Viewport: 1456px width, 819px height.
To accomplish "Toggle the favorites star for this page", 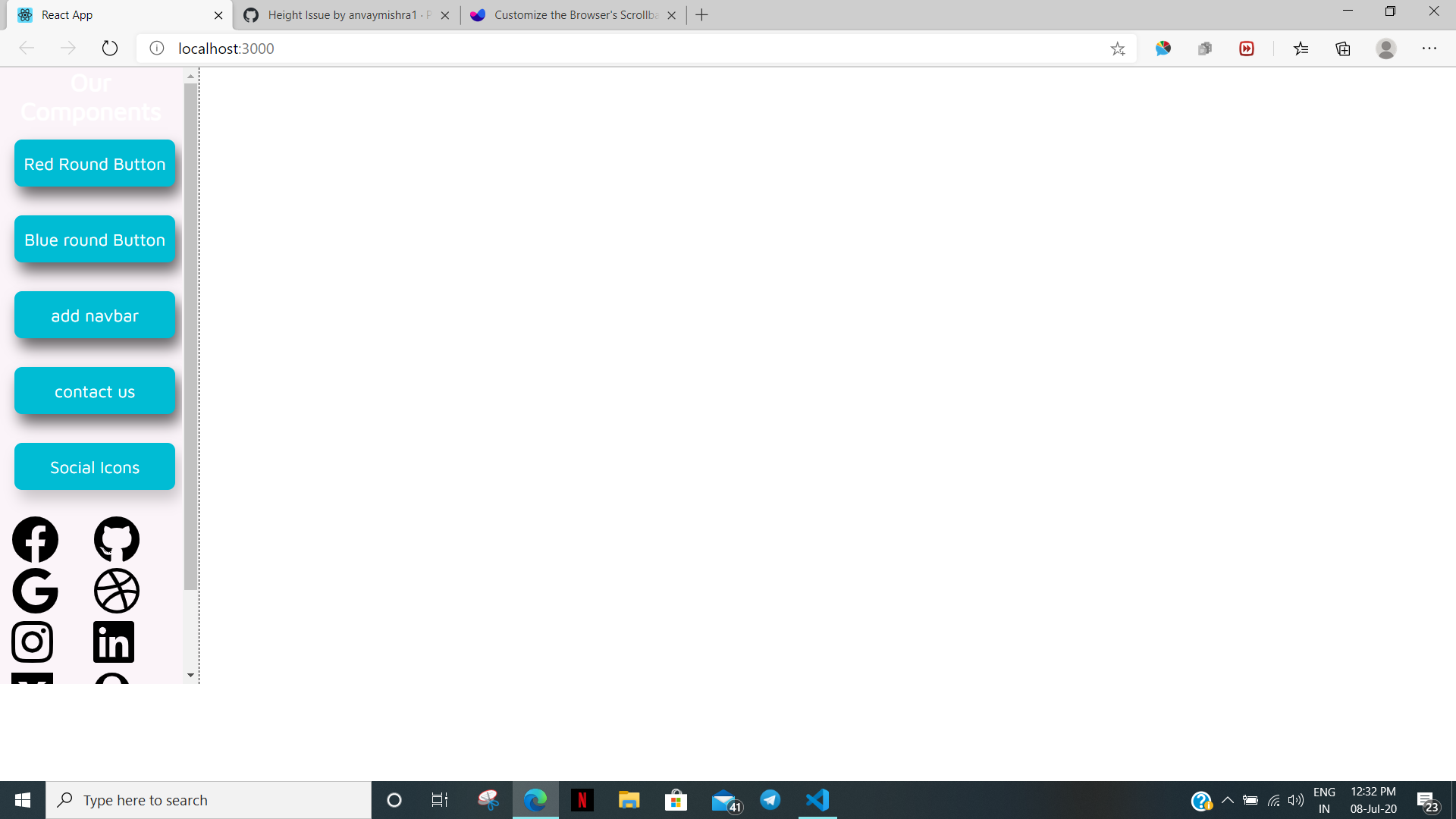I will 1118,49.
